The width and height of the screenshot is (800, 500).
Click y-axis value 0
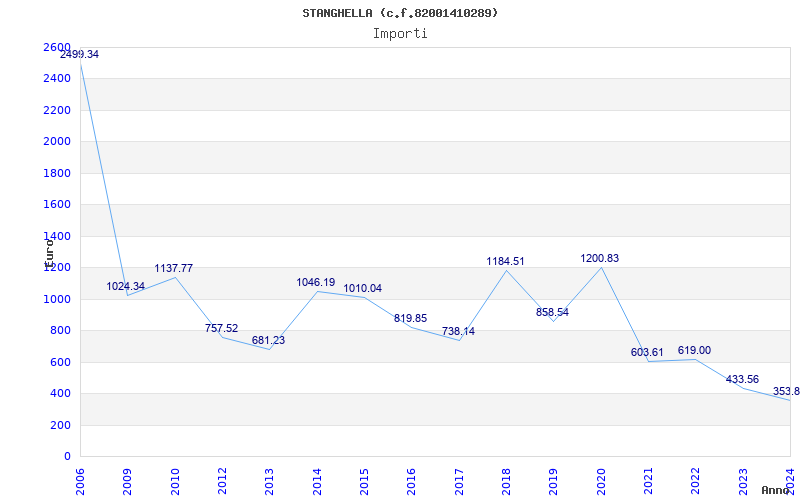point(67,457)
